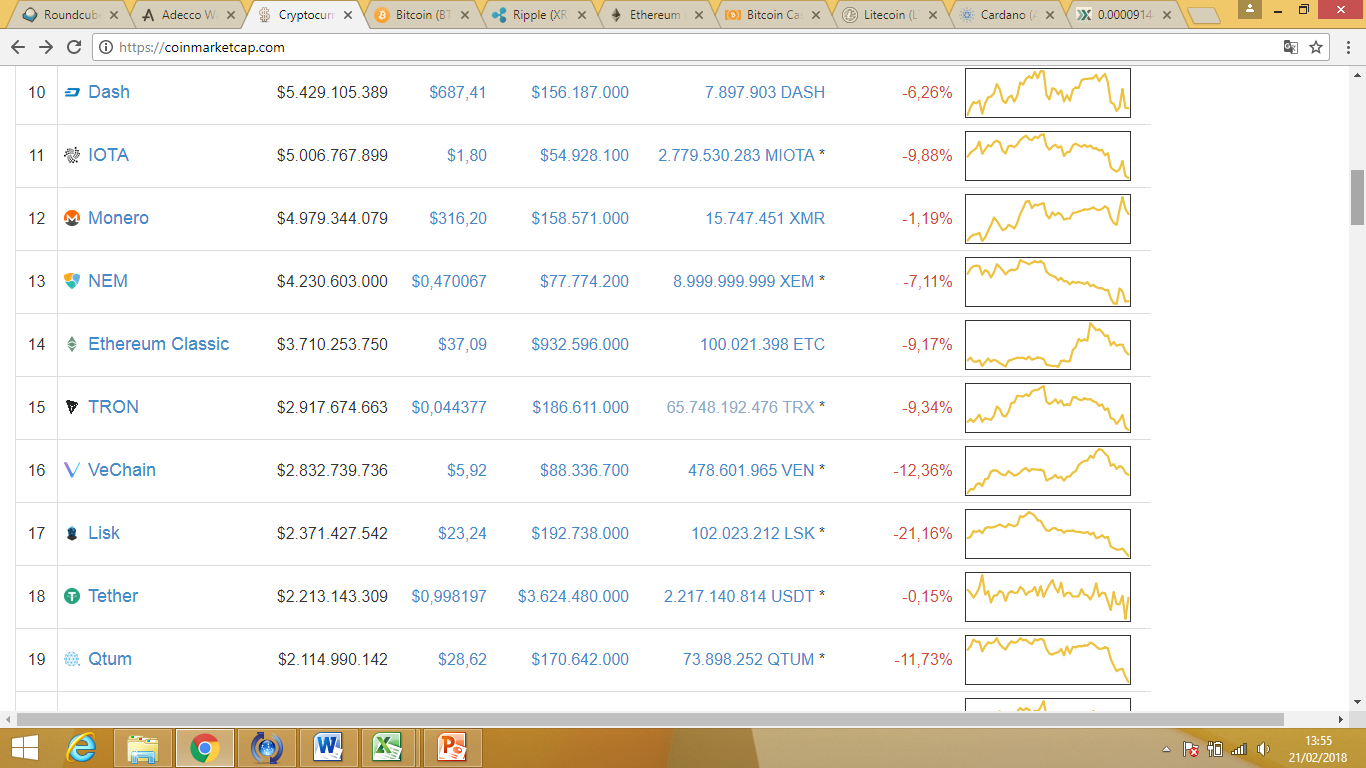
Task: Open Lisk 7-day price graph
Action: [x=1048, y=534]
